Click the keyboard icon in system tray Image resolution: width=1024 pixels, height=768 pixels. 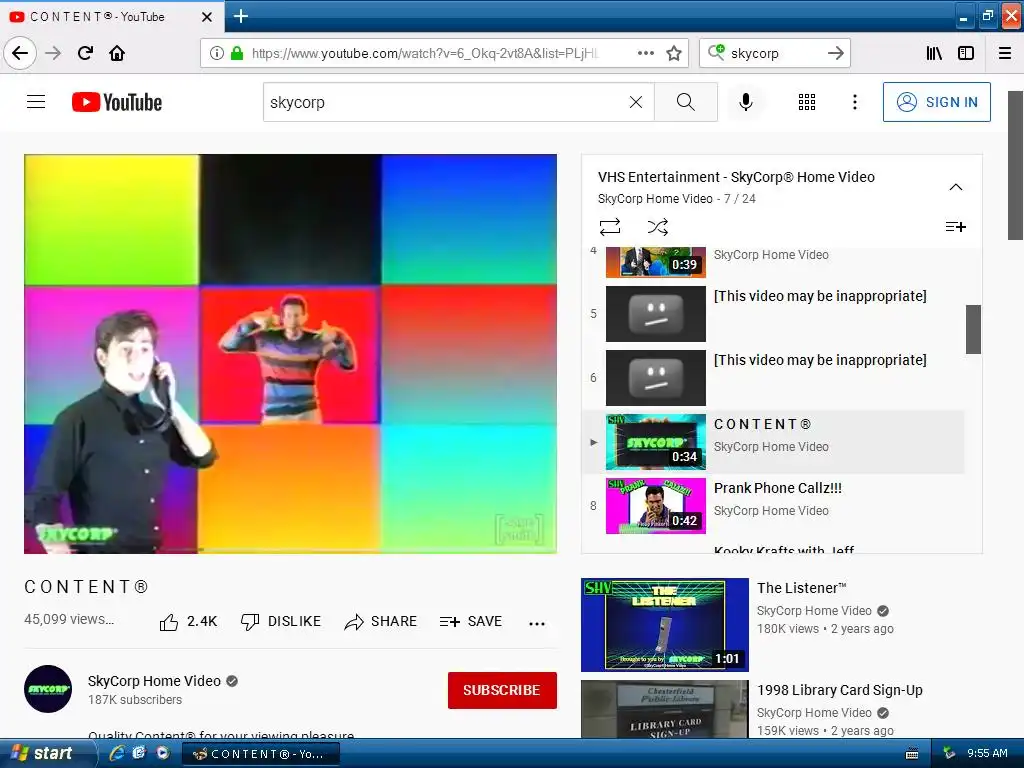912,754
